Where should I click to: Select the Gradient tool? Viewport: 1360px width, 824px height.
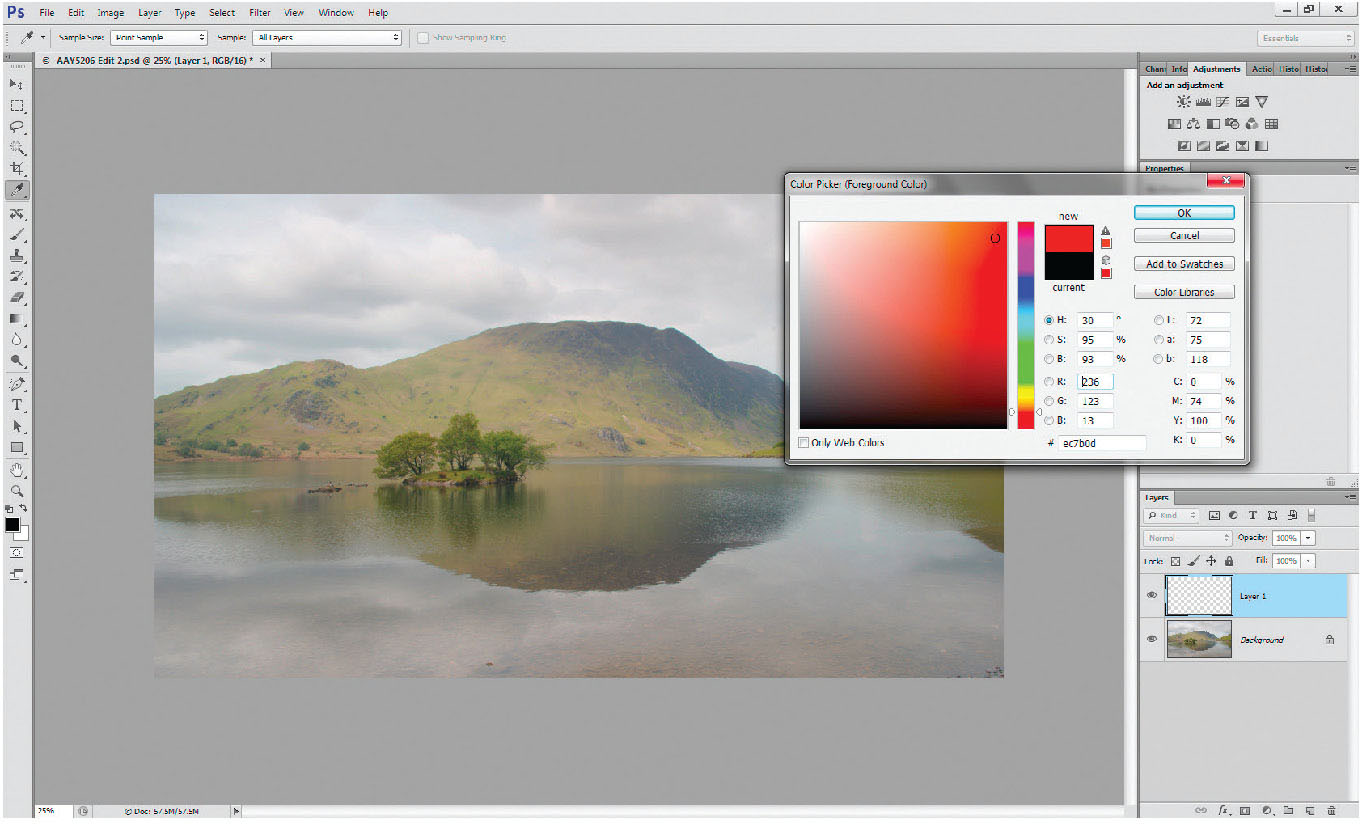point(17,319)
